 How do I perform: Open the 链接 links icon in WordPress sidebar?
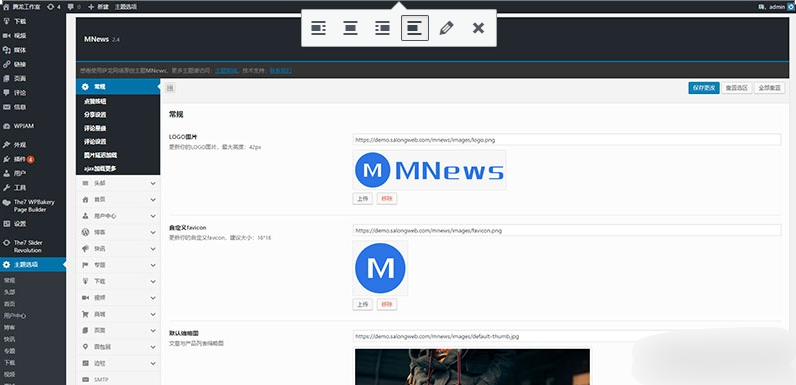pyautogui.click(x=7, y=64)
